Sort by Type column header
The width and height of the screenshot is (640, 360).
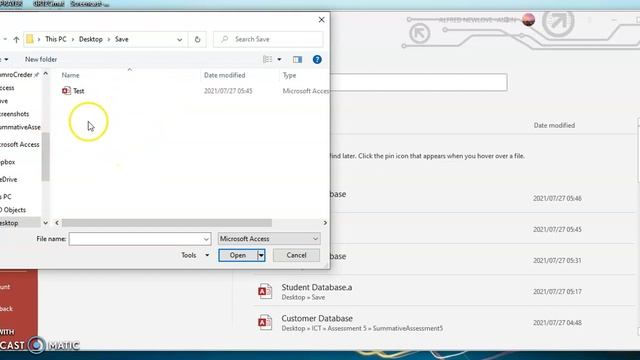coord(289,75)
